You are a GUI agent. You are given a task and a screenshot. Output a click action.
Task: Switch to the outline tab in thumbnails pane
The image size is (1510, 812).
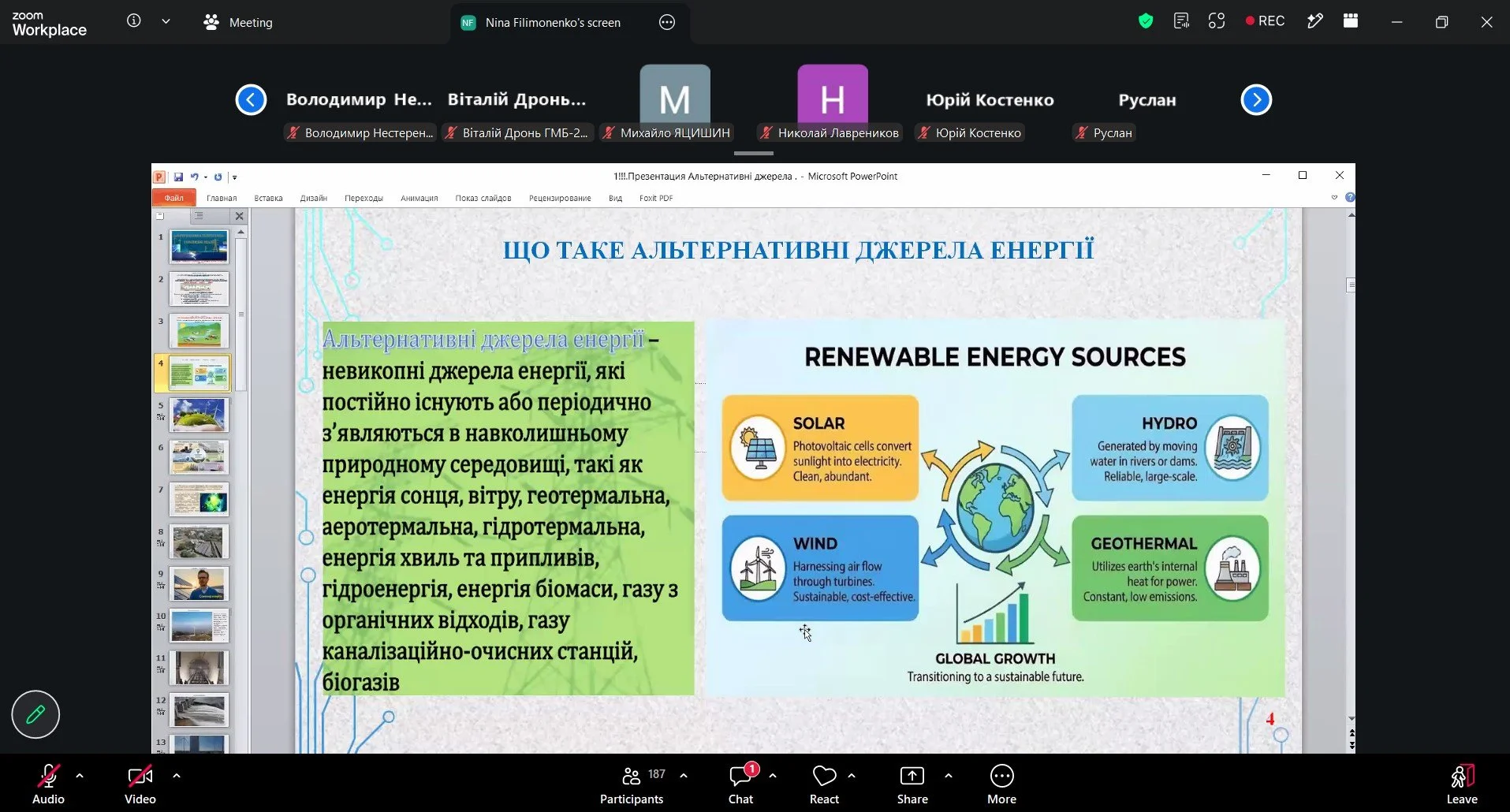199,216
